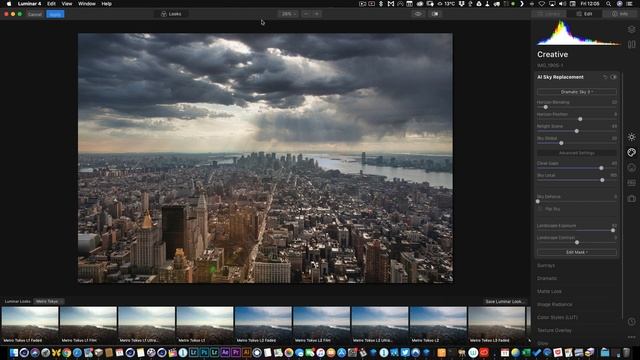
Task: Open the Layers panel icon
Action: (x=631, y=29)
